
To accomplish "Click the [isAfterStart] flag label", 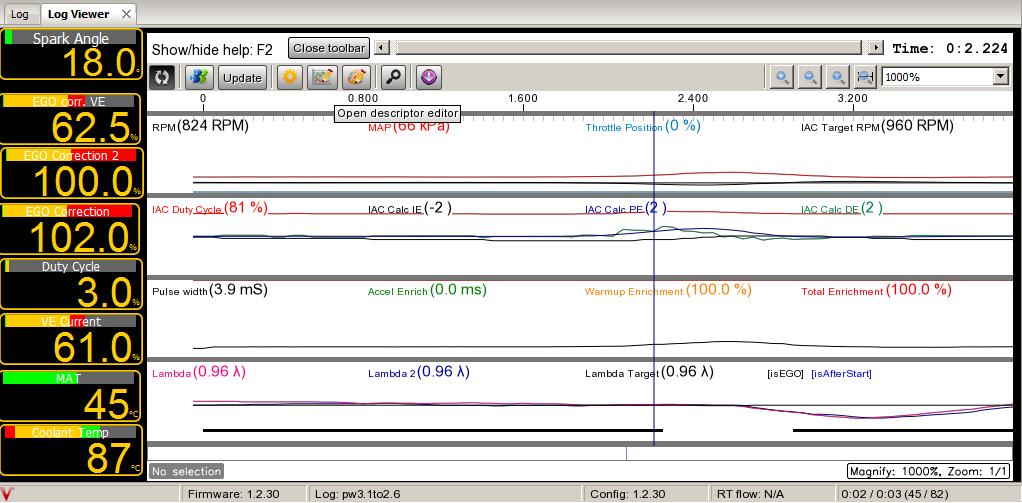I will coord(841,374).
